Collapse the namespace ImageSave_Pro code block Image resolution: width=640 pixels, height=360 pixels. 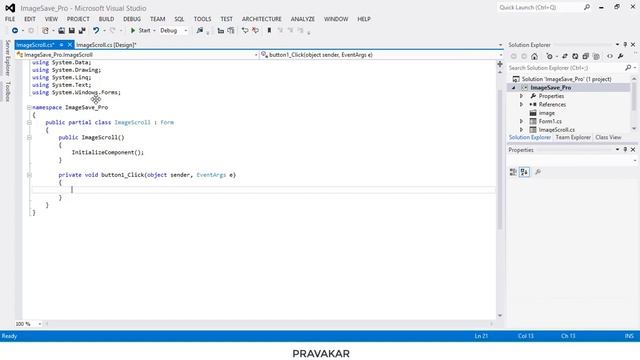(x=29, y=107)
